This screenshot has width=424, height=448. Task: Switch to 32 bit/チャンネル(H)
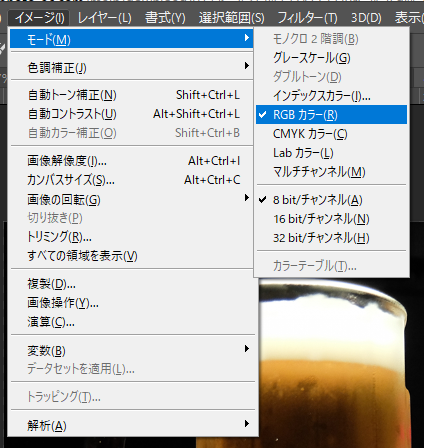pyautogui.click(x=331, y=238)
